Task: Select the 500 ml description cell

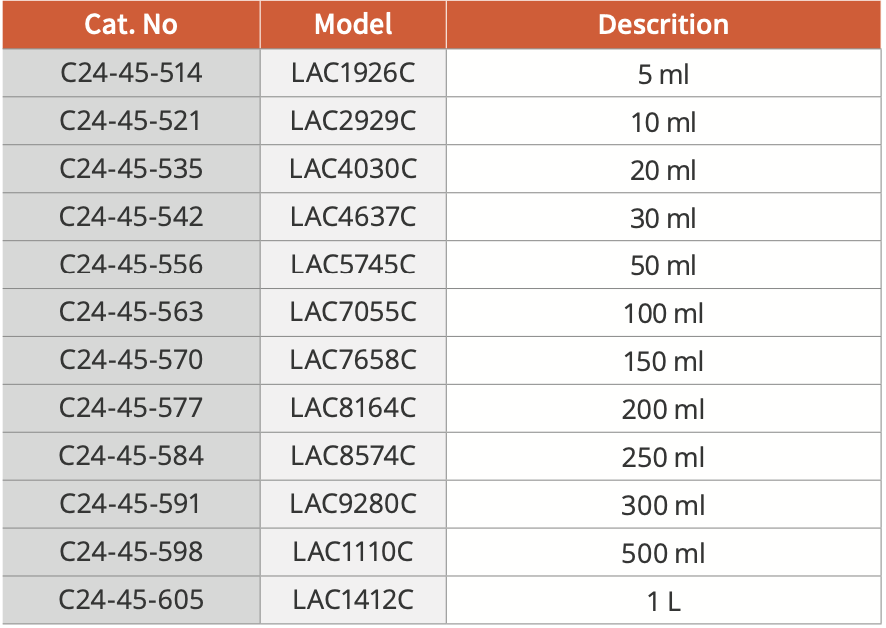Action: 663,553
